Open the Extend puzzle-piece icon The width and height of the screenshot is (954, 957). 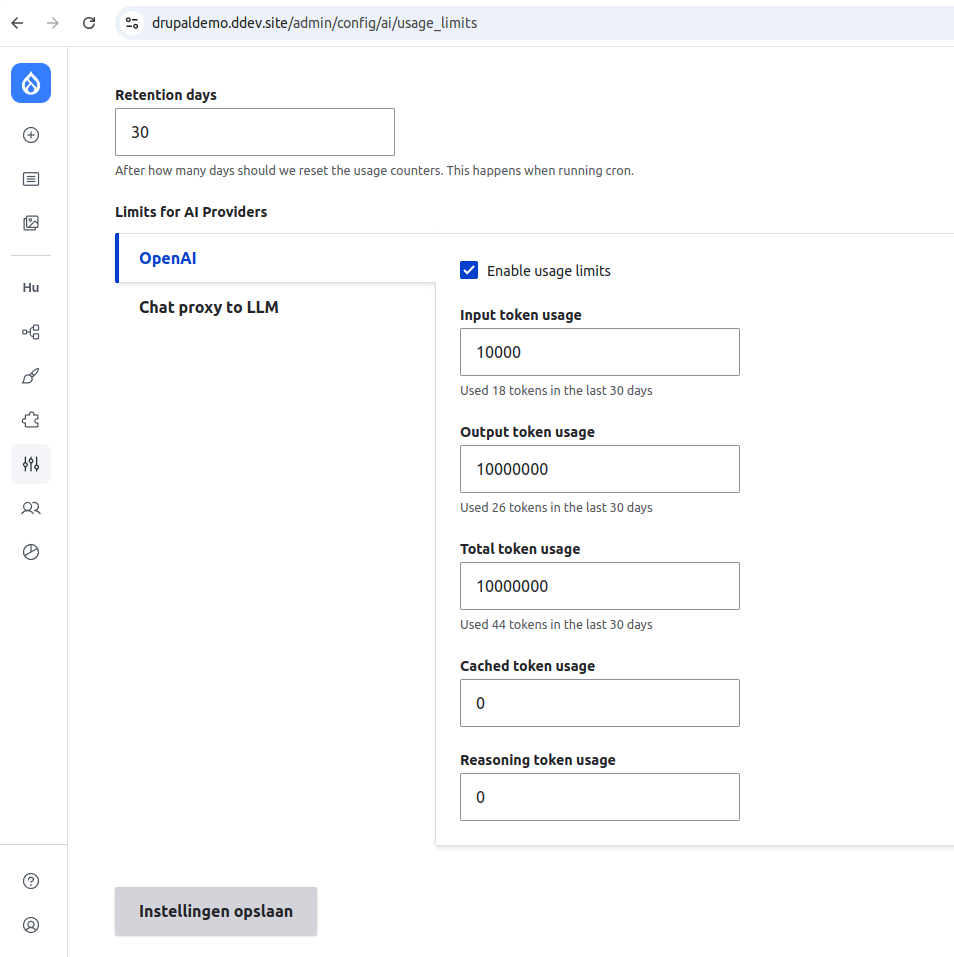tap(31, 420)
